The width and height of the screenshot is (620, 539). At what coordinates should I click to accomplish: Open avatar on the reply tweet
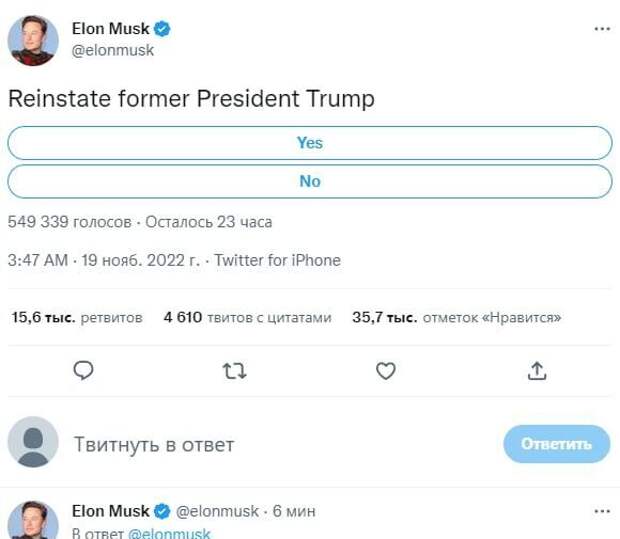coord(33,521)
